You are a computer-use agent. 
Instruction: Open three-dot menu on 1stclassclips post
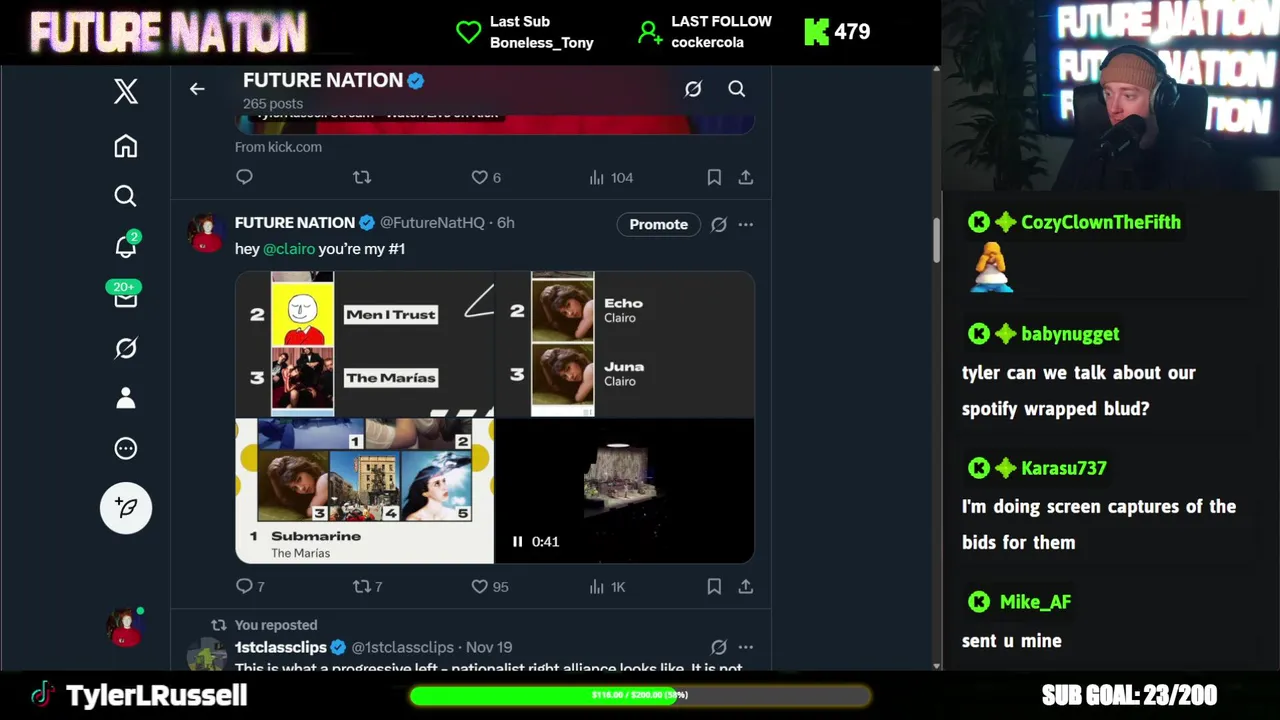pos(746,648)
